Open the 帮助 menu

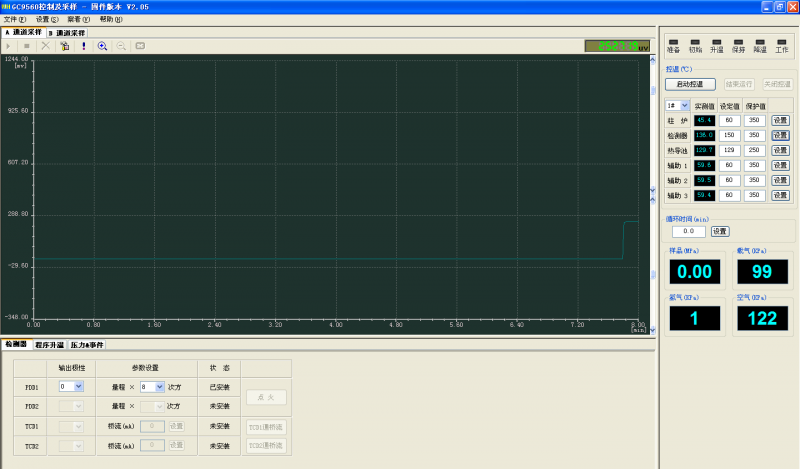(111, 19)
